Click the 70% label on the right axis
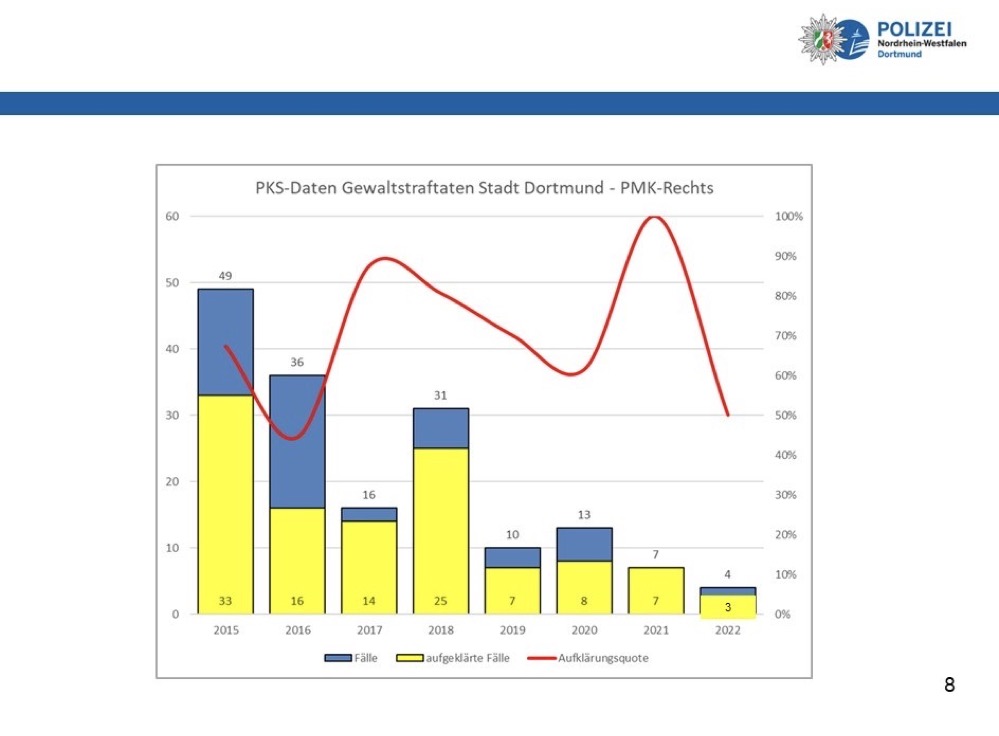Image resolution: width=999 pixels, height=736 pixels. (786, 336)
